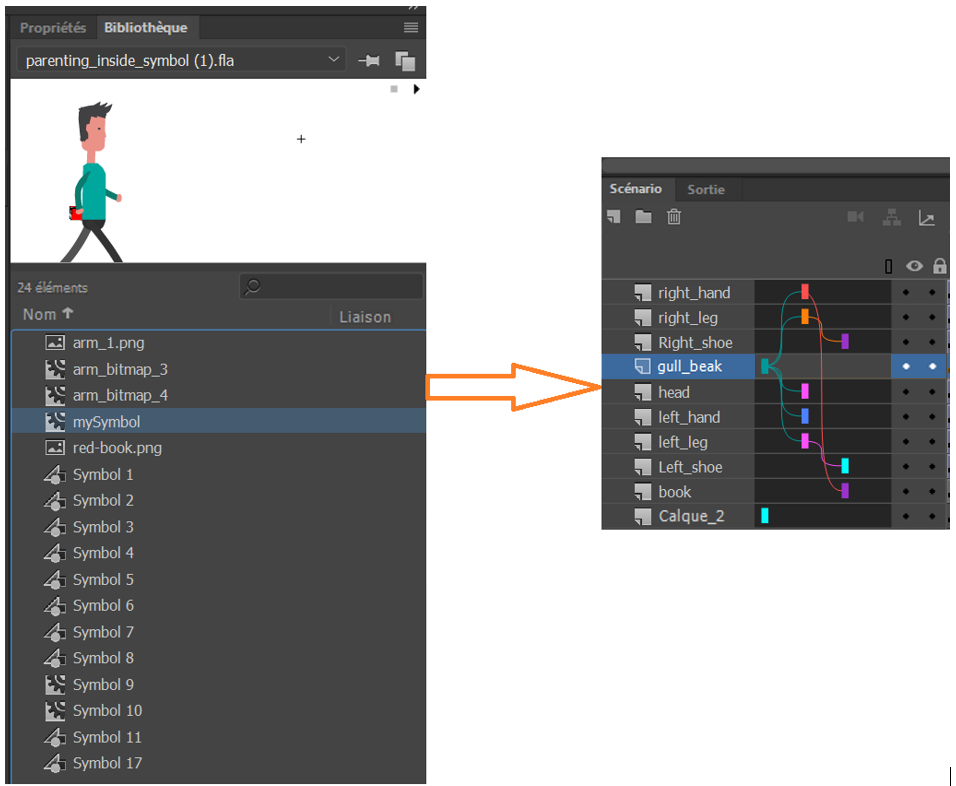Image resolution: width=956 pixels, height=786 pixels.
Task: Click the Symbol 3 graphic icon
Action: tap(55, 527)
